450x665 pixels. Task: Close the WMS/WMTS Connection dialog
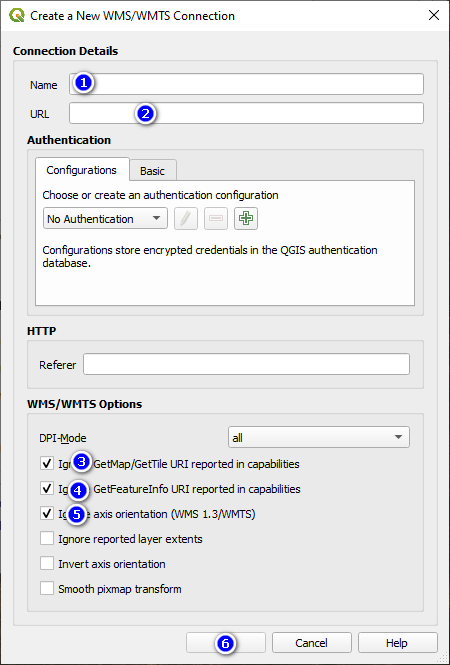433,16
